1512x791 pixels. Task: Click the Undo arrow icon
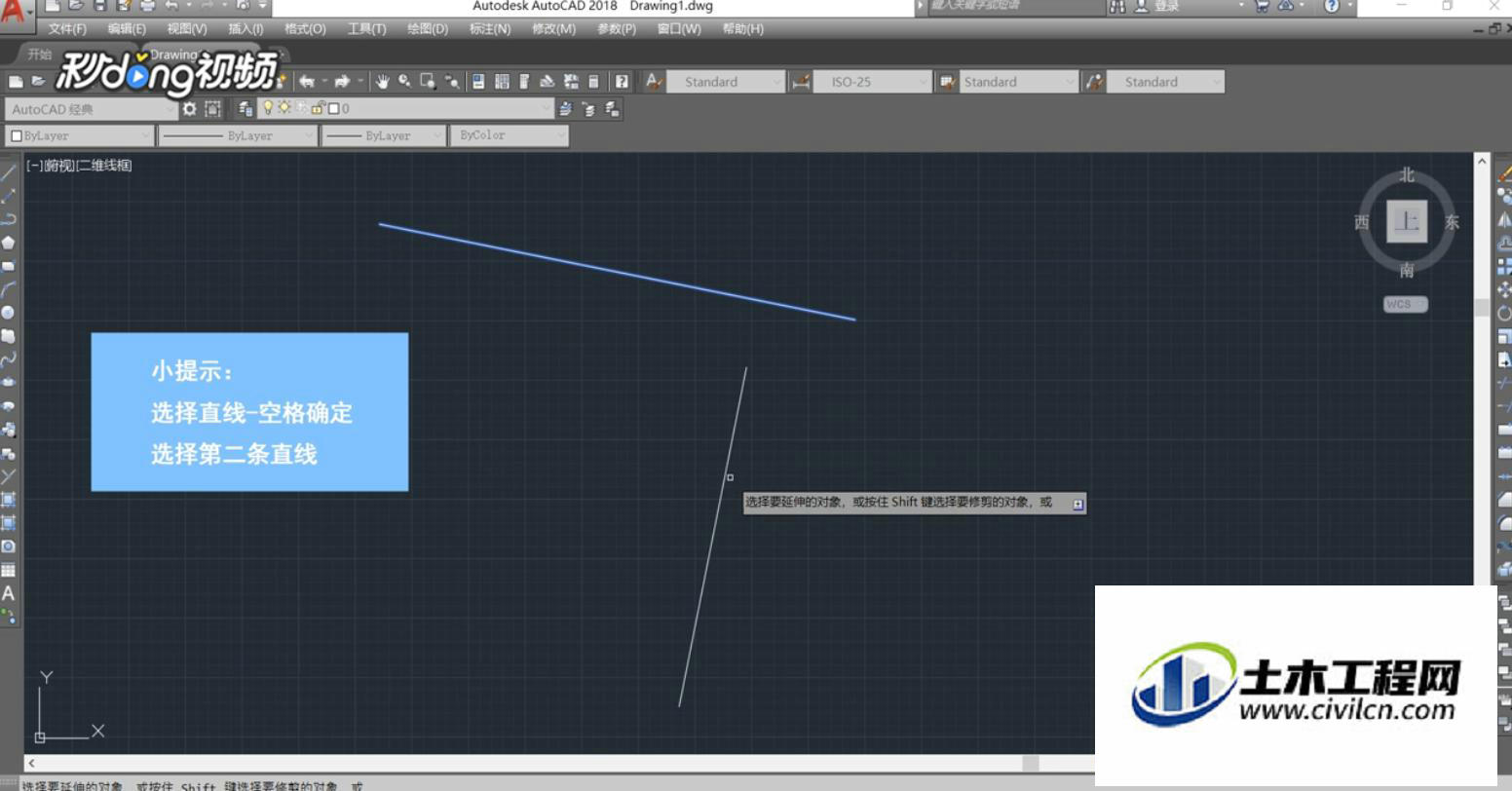click(x=307, y=82)
